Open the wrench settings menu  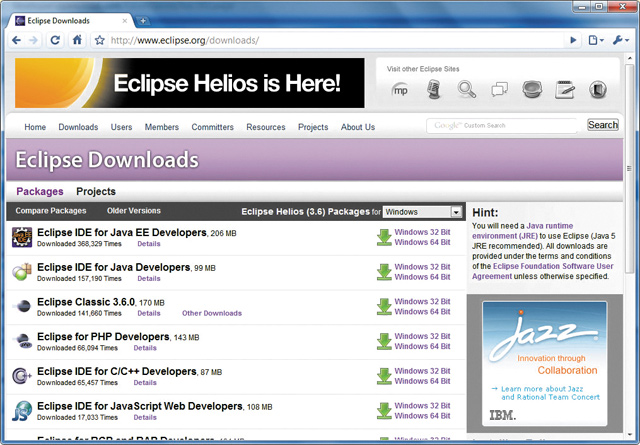620,40
